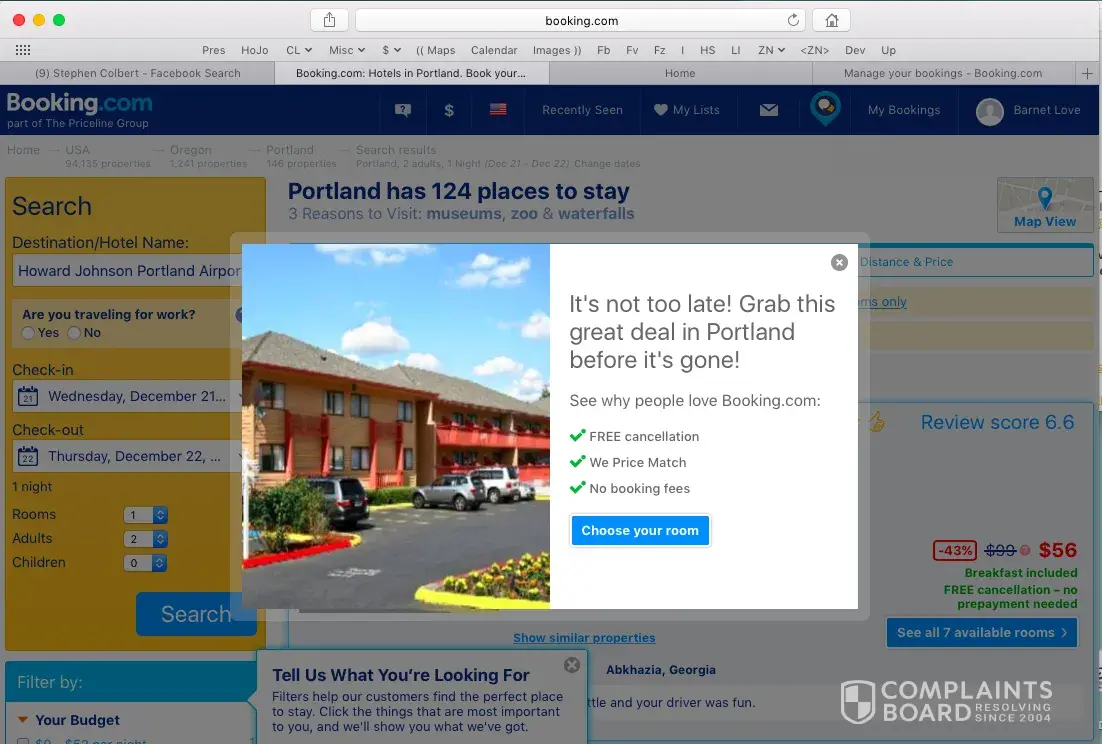Click the Safari share icon
This screenshot has height=744, width=1102.
pos(329,20)
